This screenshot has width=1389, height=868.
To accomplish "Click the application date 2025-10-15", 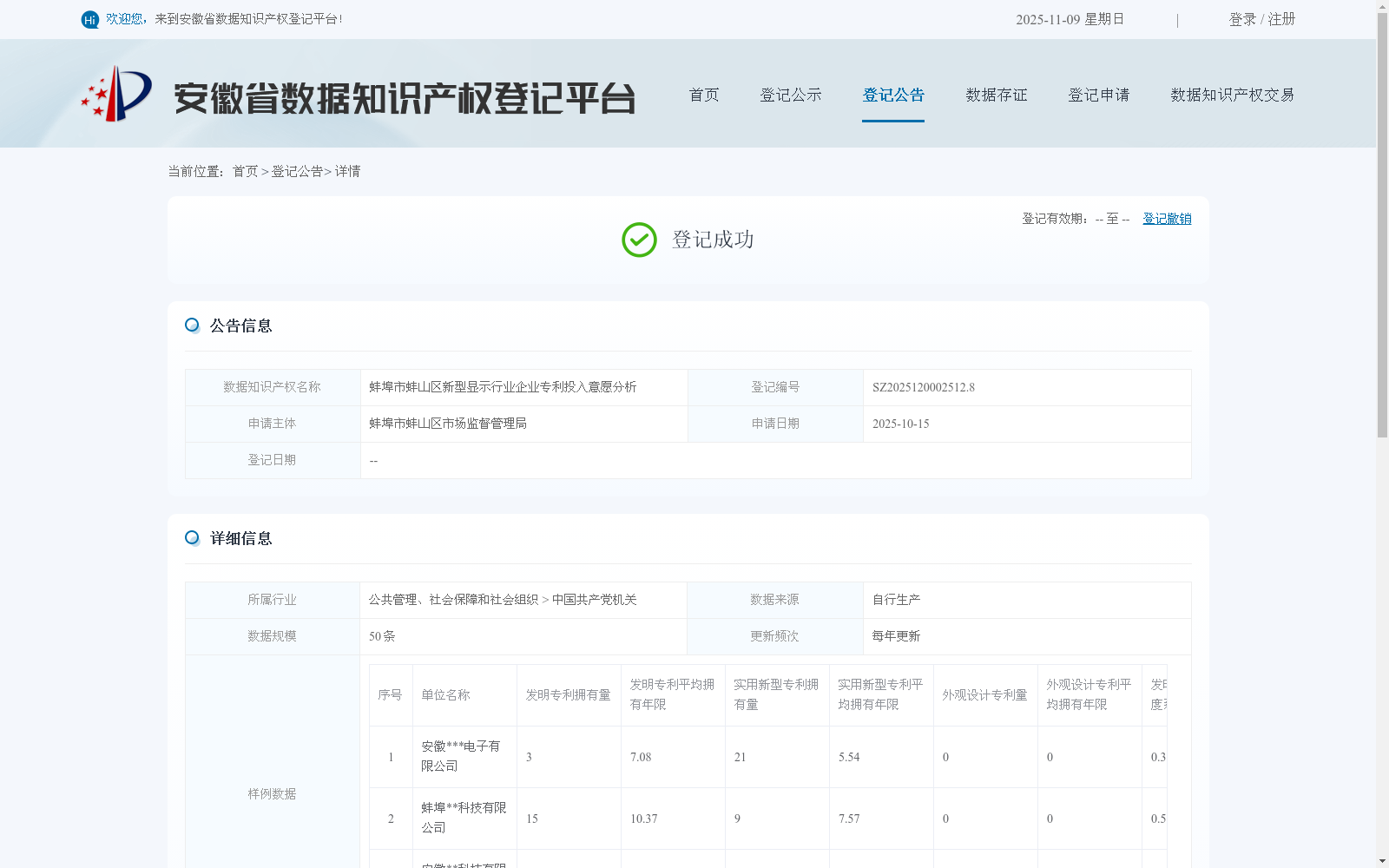I will click(901, 424).
